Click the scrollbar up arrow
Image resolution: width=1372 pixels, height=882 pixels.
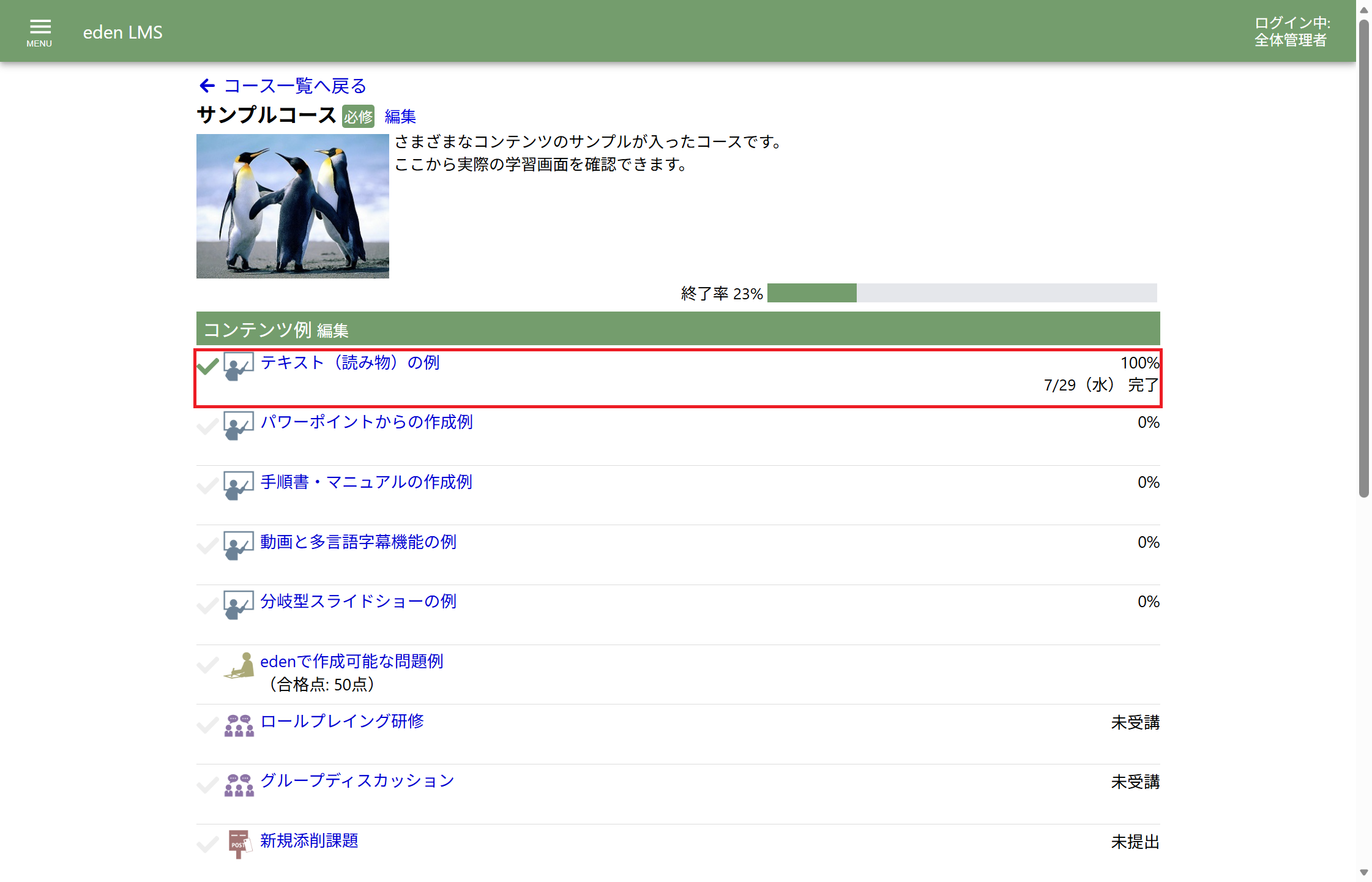click(x=1364, y=10)
